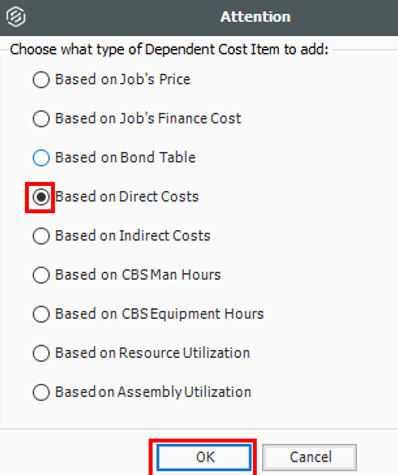The height and width of the screenshot is (475, 398).
Task: Click the 'Choose what type of Dependent Cost Item' heading
Action: tap(169, 50)
